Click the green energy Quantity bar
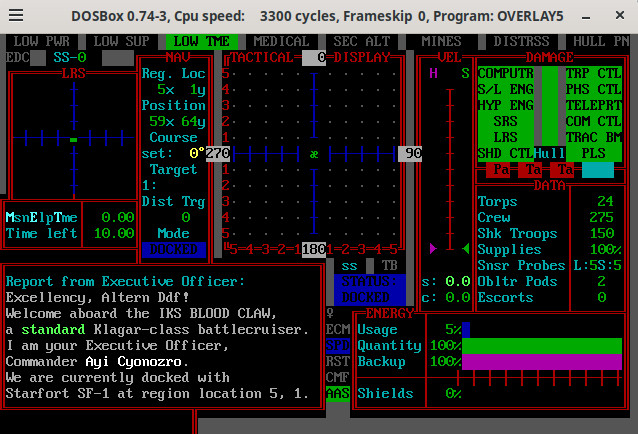This screenshot has height=434, width=638. click(541, 345)
